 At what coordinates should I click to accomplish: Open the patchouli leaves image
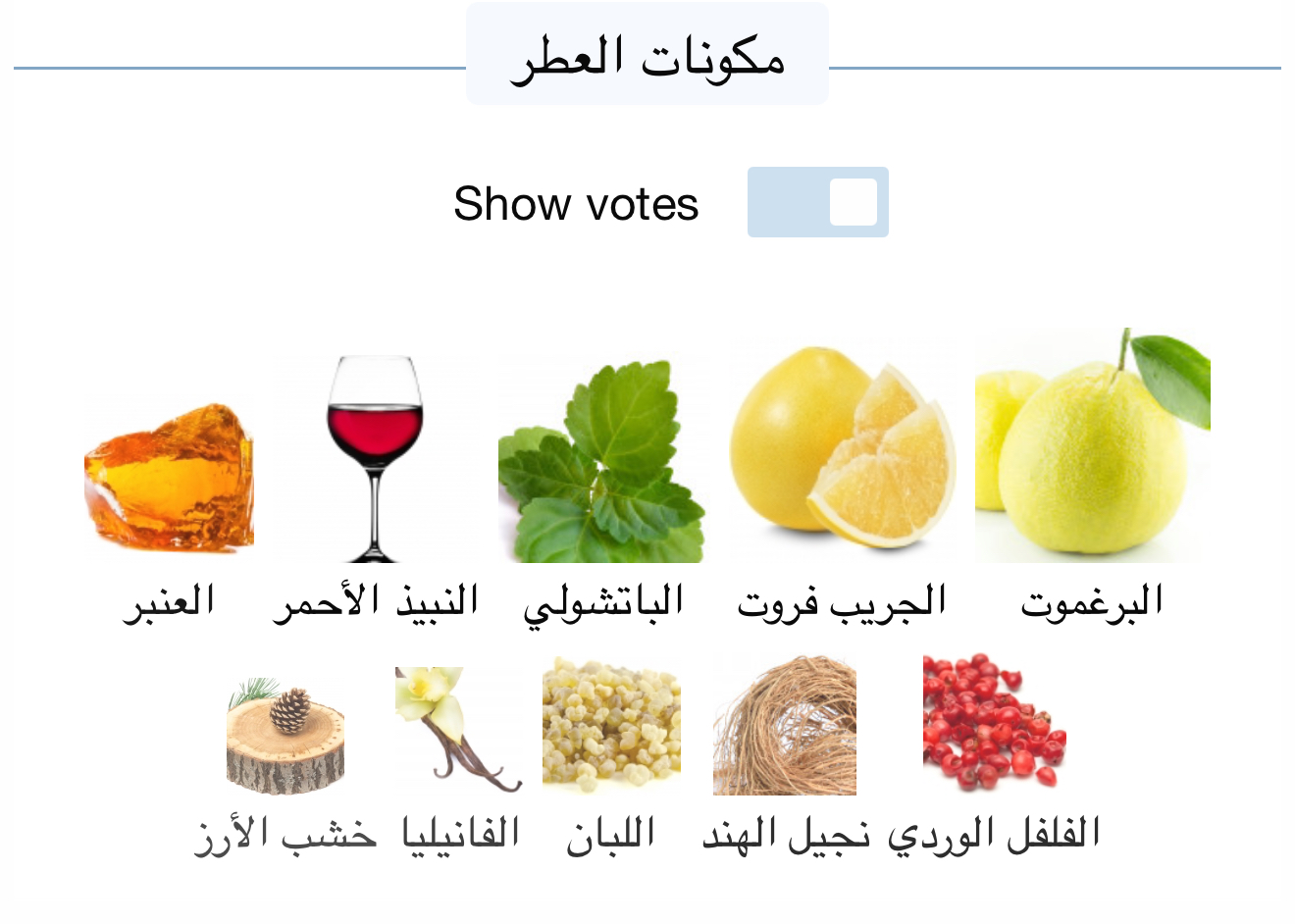(x=601, y=459)
